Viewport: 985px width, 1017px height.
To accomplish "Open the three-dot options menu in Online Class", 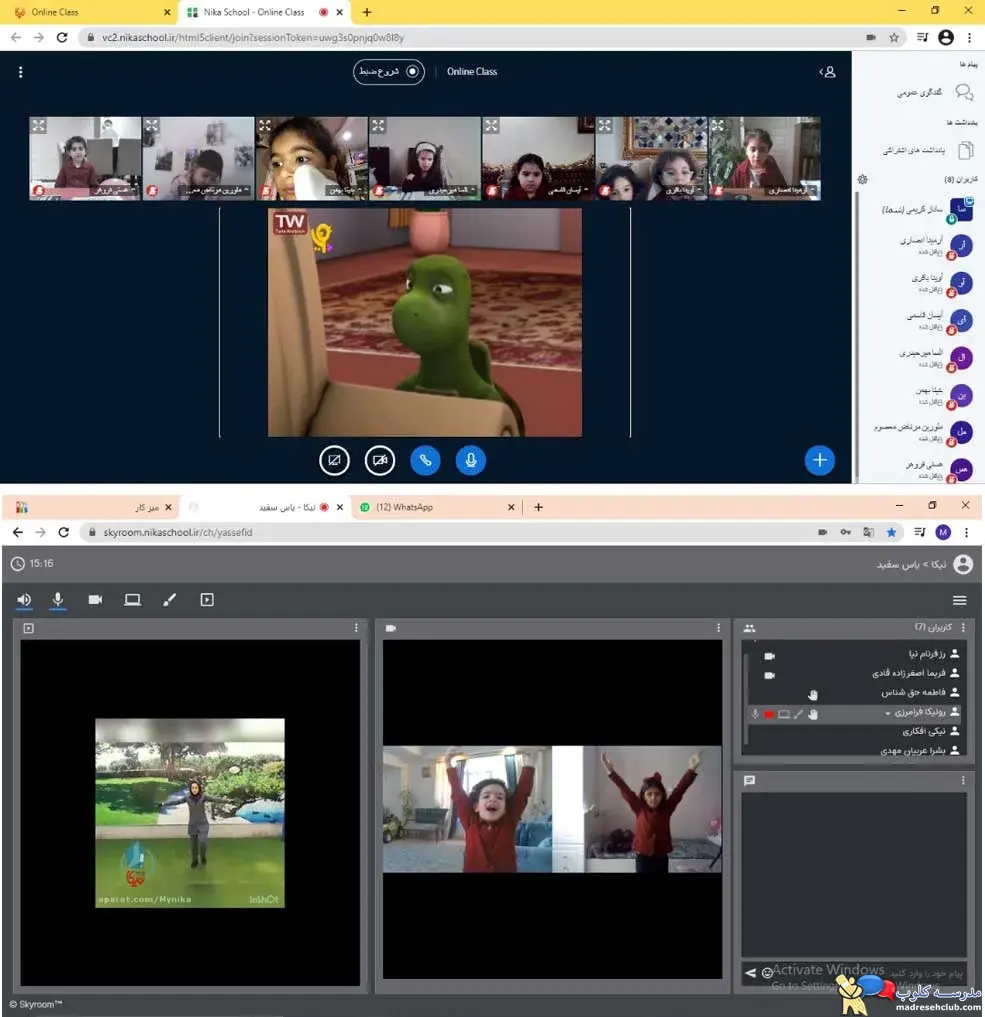I will 21,72.
